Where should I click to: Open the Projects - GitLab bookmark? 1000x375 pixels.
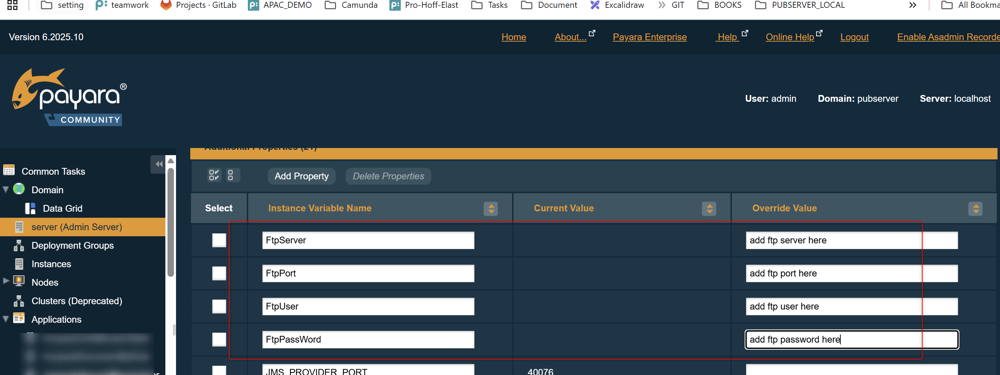click(197, 5)
